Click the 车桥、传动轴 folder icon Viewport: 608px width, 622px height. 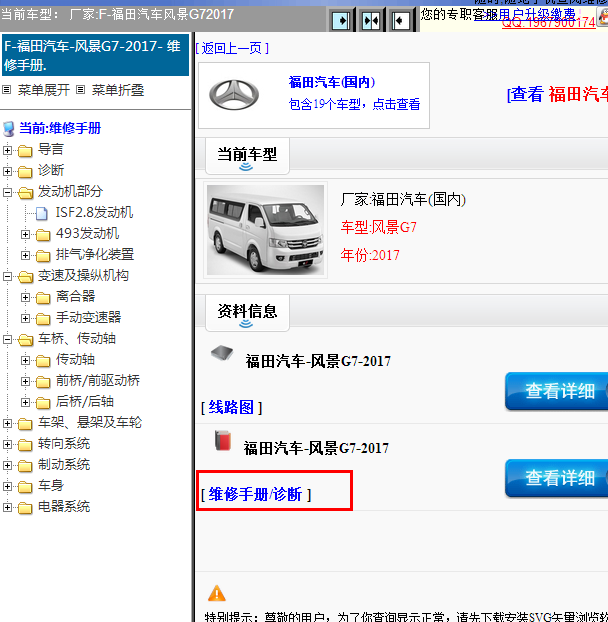coord(25,340)
